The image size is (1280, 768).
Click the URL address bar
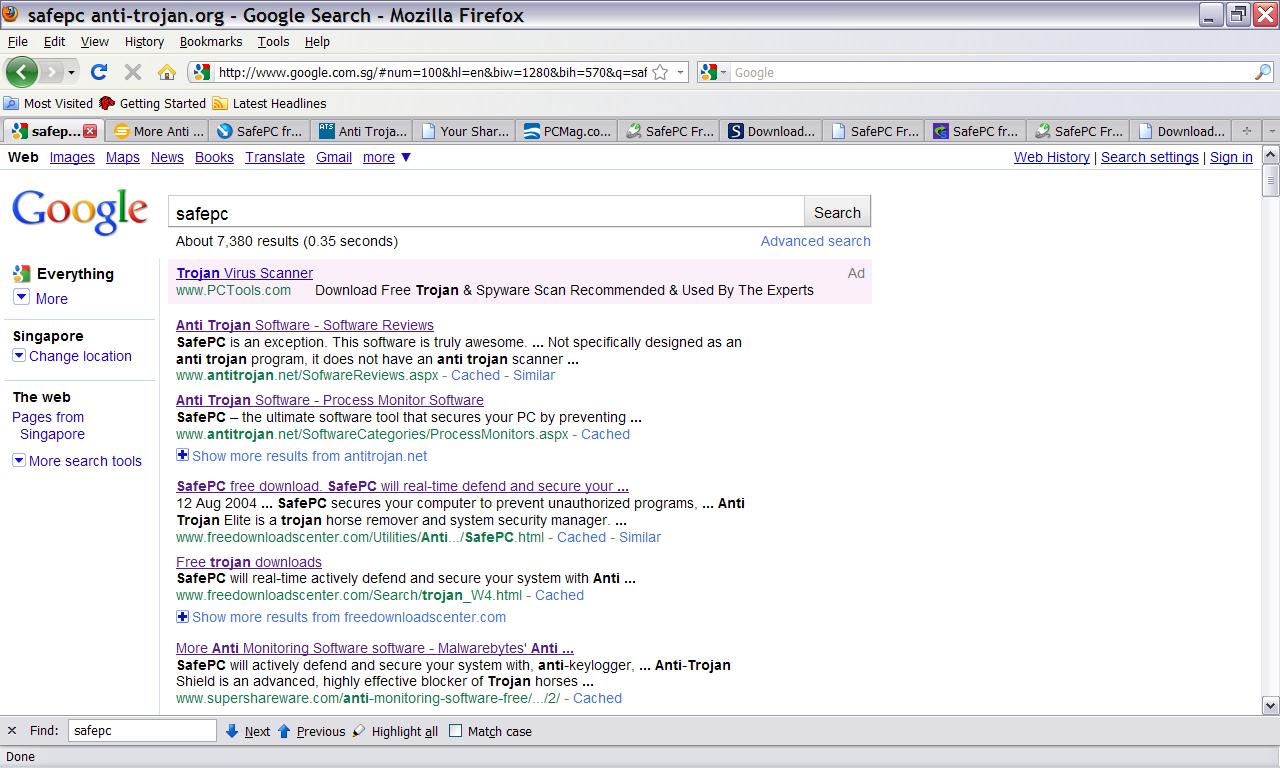tap(432, 72)
